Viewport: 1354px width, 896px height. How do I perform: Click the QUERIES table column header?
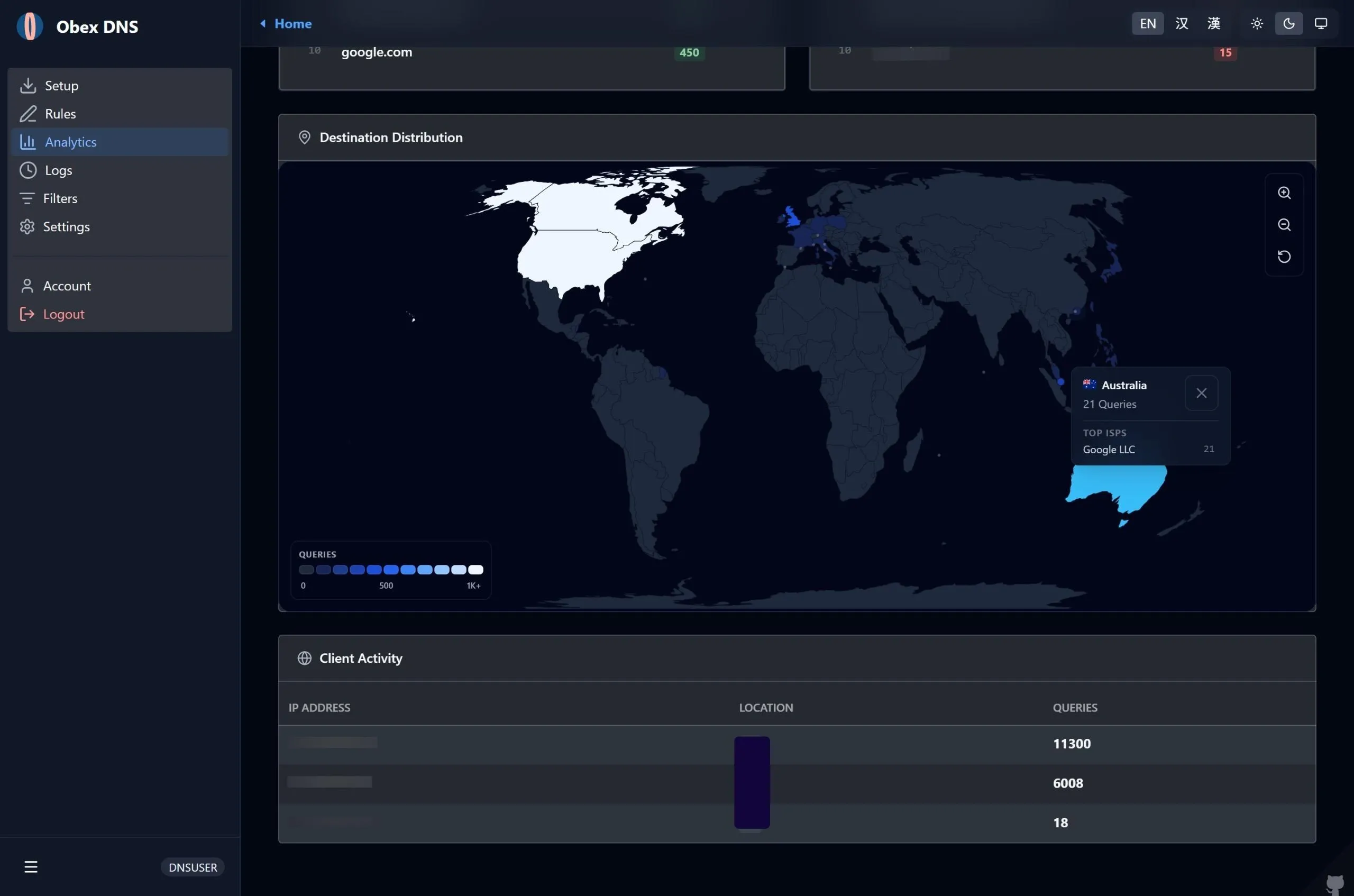pos(1075,707)
